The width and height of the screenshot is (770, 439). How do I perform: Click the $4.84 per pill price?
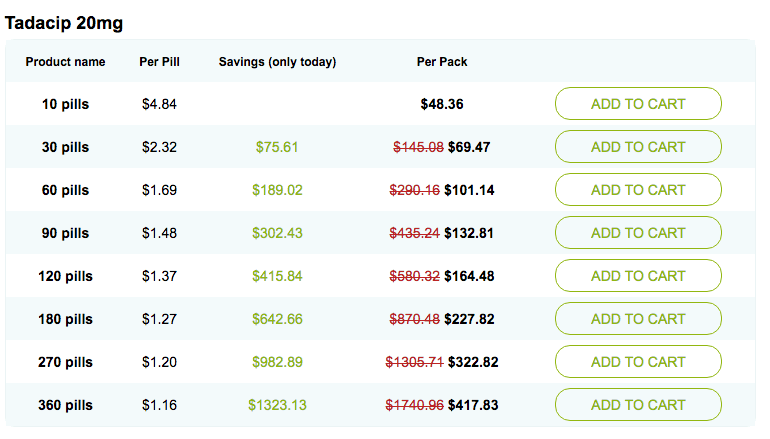point(159,104)
